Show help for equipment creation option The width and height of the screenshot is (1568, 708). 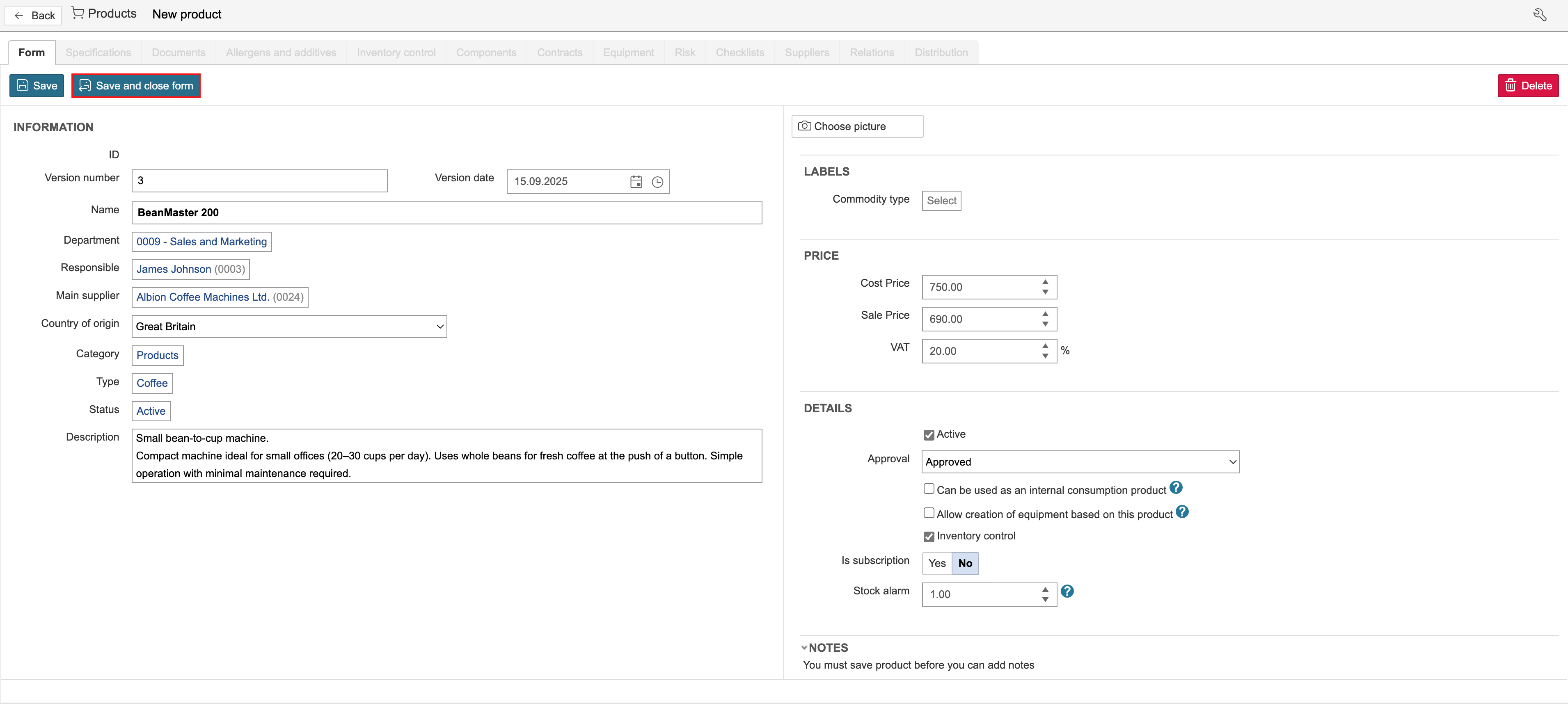1182,512
